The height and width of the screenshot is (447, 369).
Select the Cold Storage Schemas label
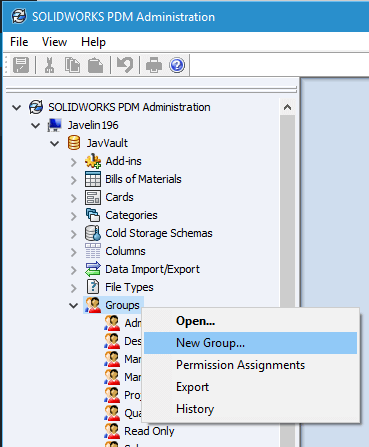[159, 233]
